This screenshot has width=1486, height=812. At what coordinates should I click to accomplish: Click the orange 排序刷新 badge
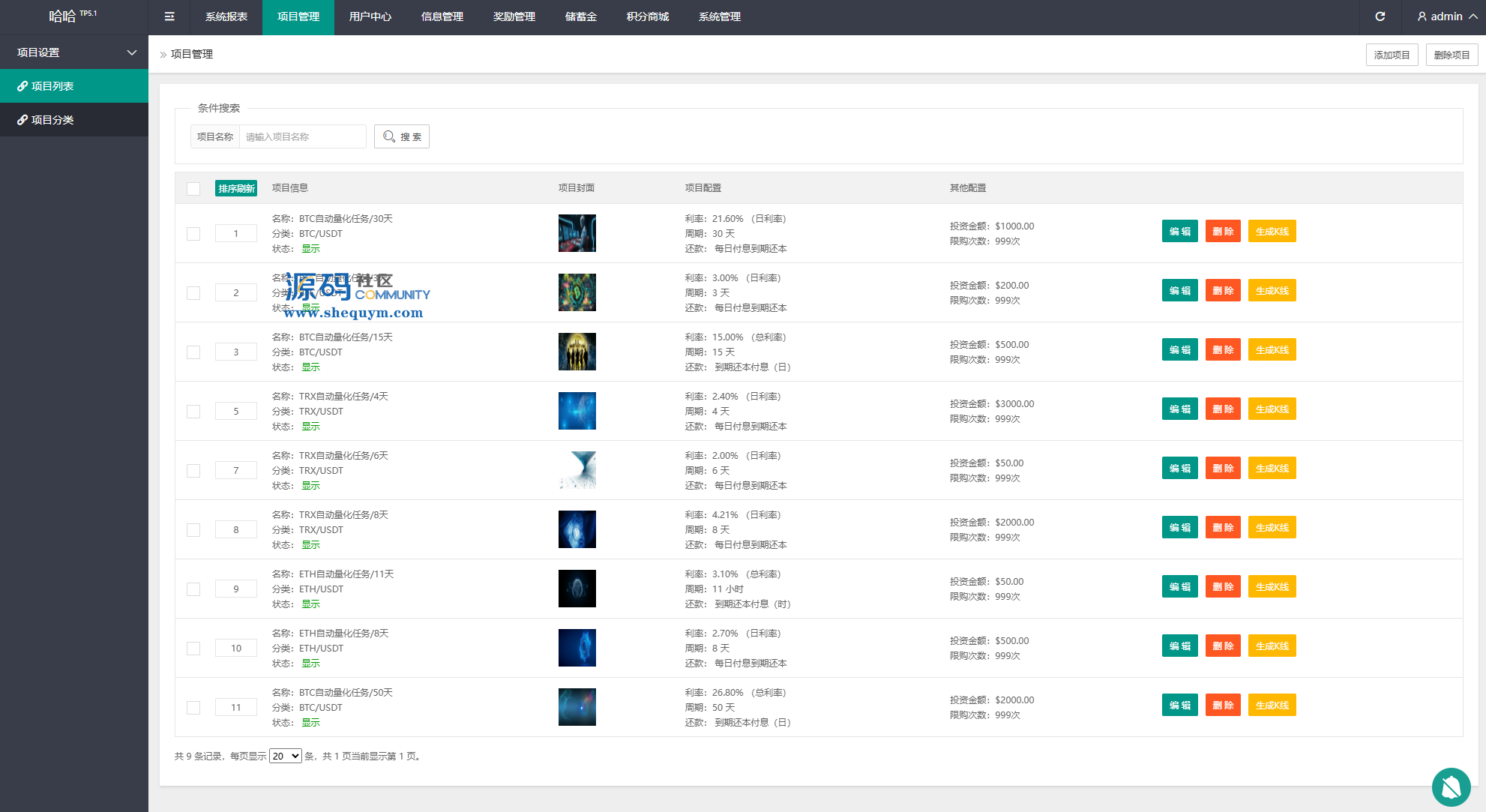236,188
